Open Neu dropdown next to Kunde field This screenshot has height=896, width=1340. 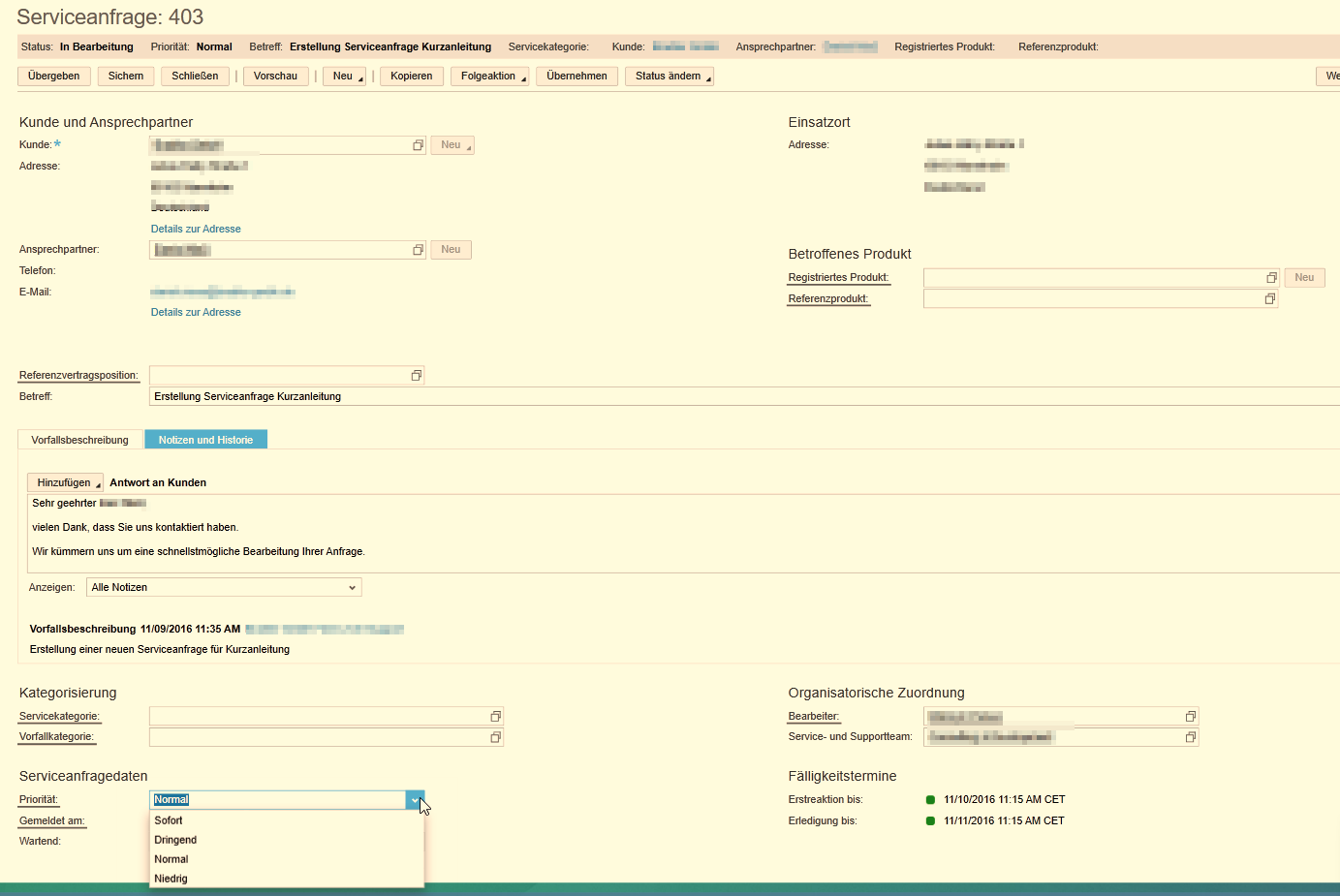[x=452, y=145]
